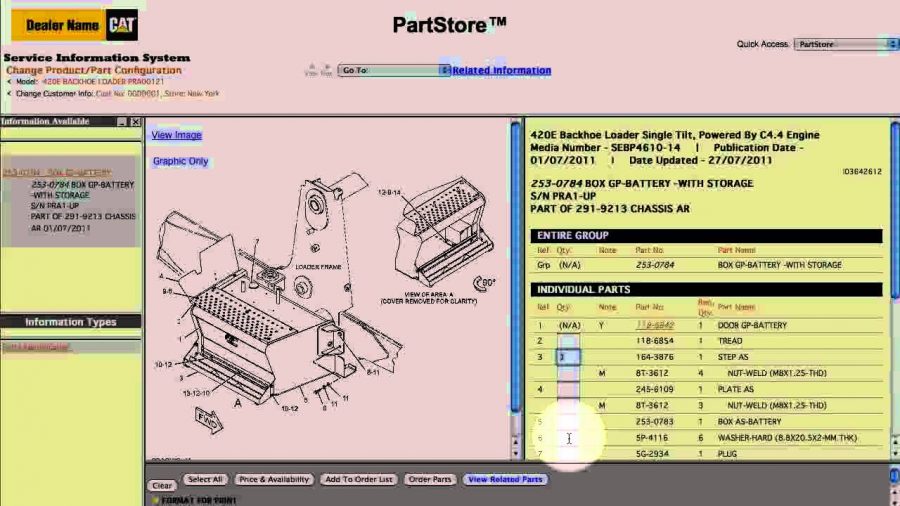This screenshot has width=900, height=506.
Task: Click the Clear button
Action: click(x=162, y=485)
